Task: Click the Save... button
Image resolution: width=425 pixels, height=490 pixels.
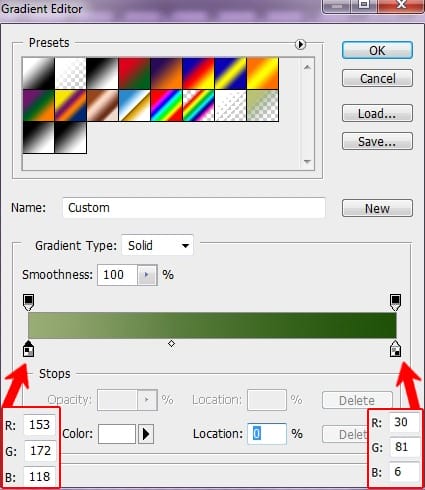Action: click(x=377, y=141)
